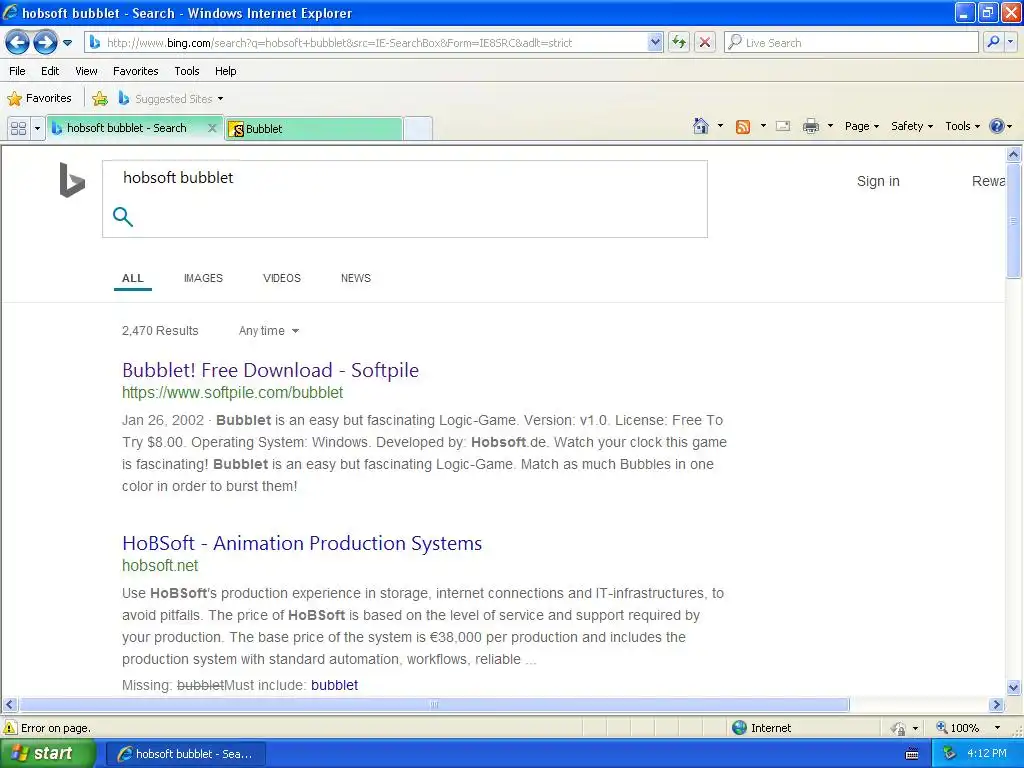The width and height of the screenshot is (1024, 768).
Task: Click the Bing logo
Action: (x=72, y=180)
